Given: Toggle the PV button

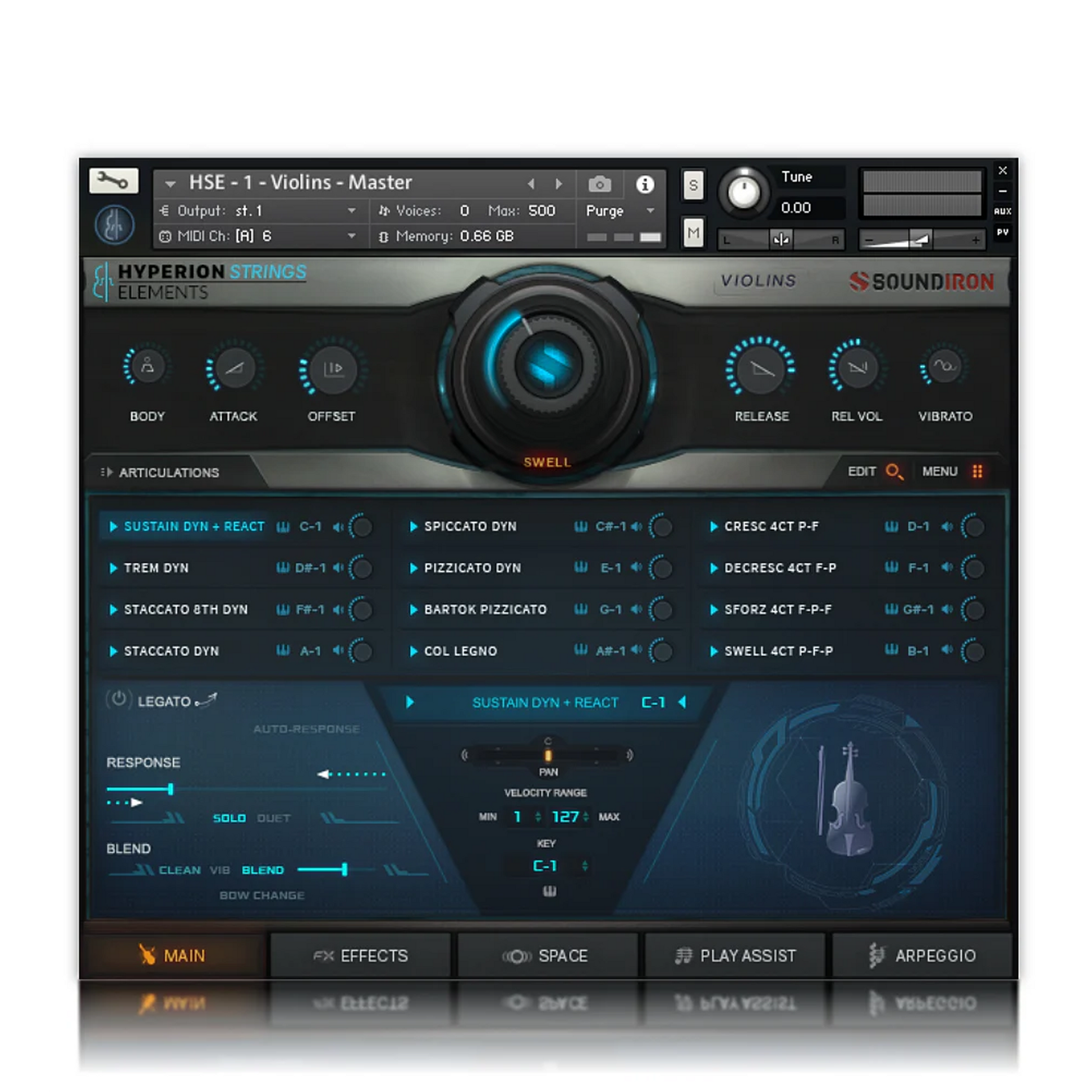Looking at the screenshot, I should [1003, 232].
